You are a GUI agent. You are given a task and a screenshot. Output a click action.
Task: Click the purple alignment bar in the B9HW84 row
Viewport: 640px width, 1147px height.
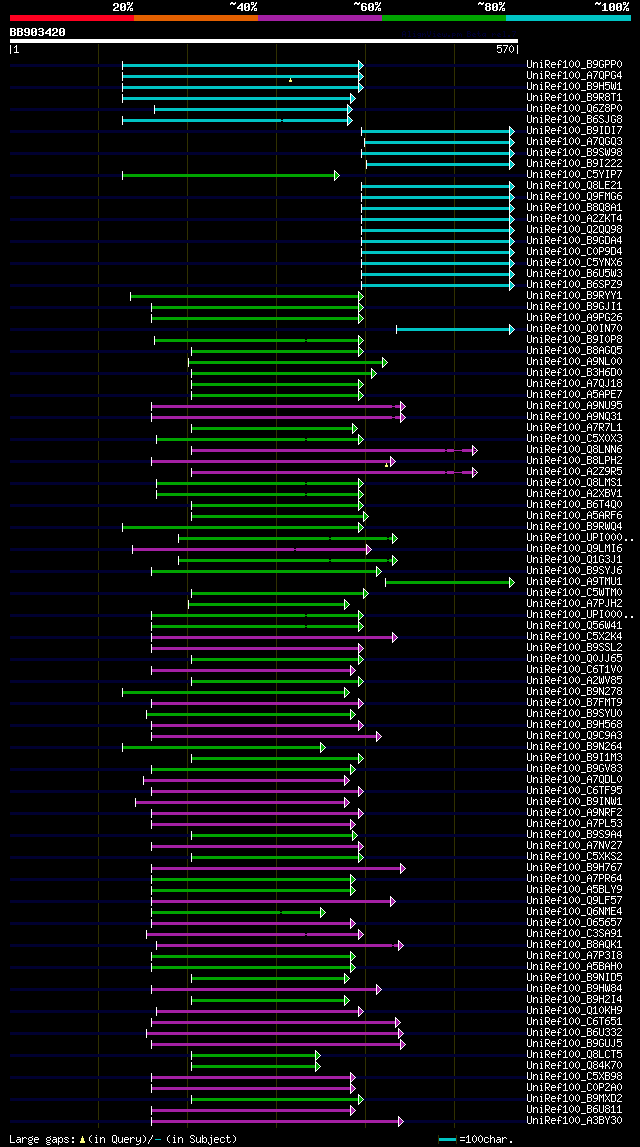click(x=266, y=989)
